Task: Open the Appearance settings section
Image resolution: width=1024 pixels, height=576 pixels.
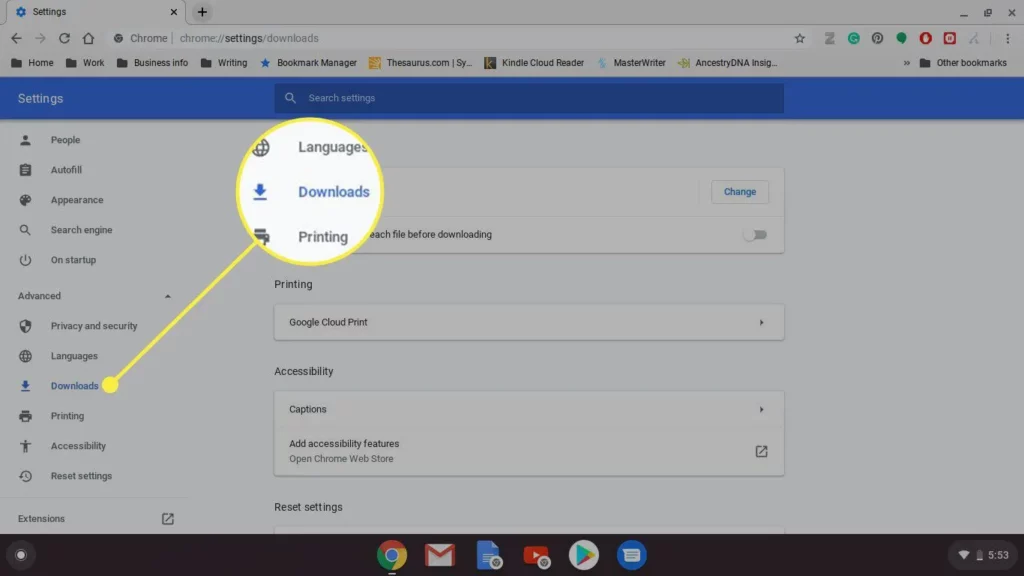Action: click(77, 200)
